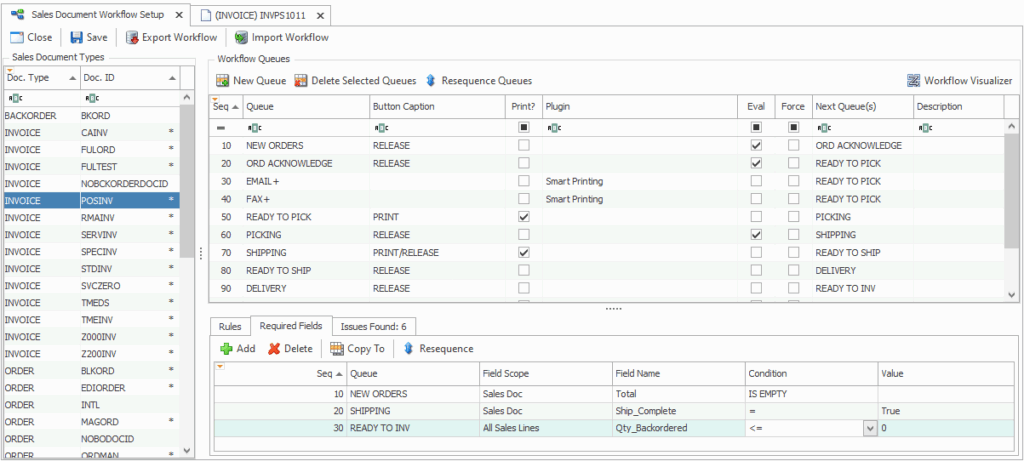Open the Condition dropdown for READY TO INV
This screenshot has height=461, width=1024.
coord(868,428)
